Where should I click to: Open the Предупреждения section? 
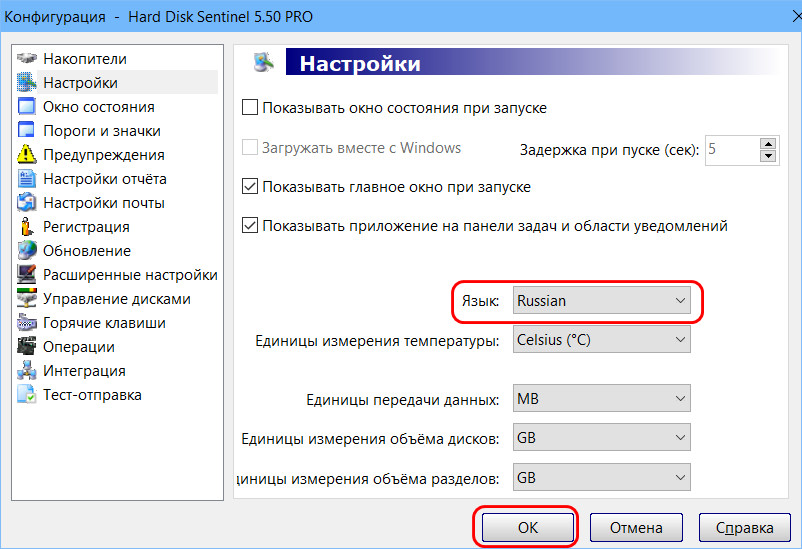click(x=104, y=155)
